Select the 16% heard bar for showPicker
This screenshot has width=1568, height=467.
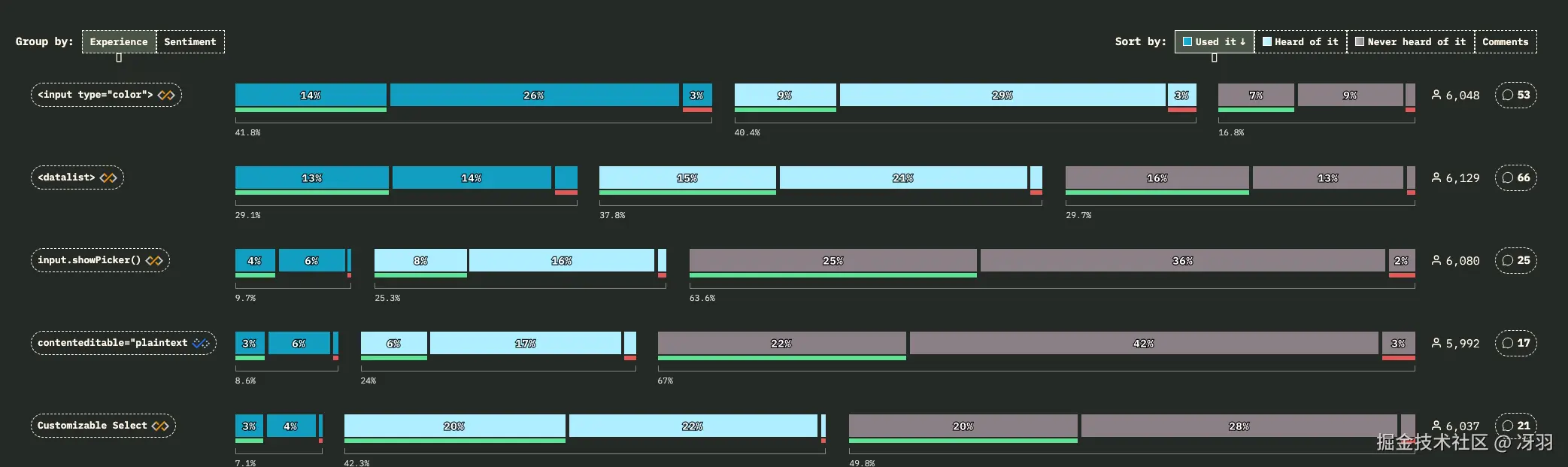click(562, 260)
